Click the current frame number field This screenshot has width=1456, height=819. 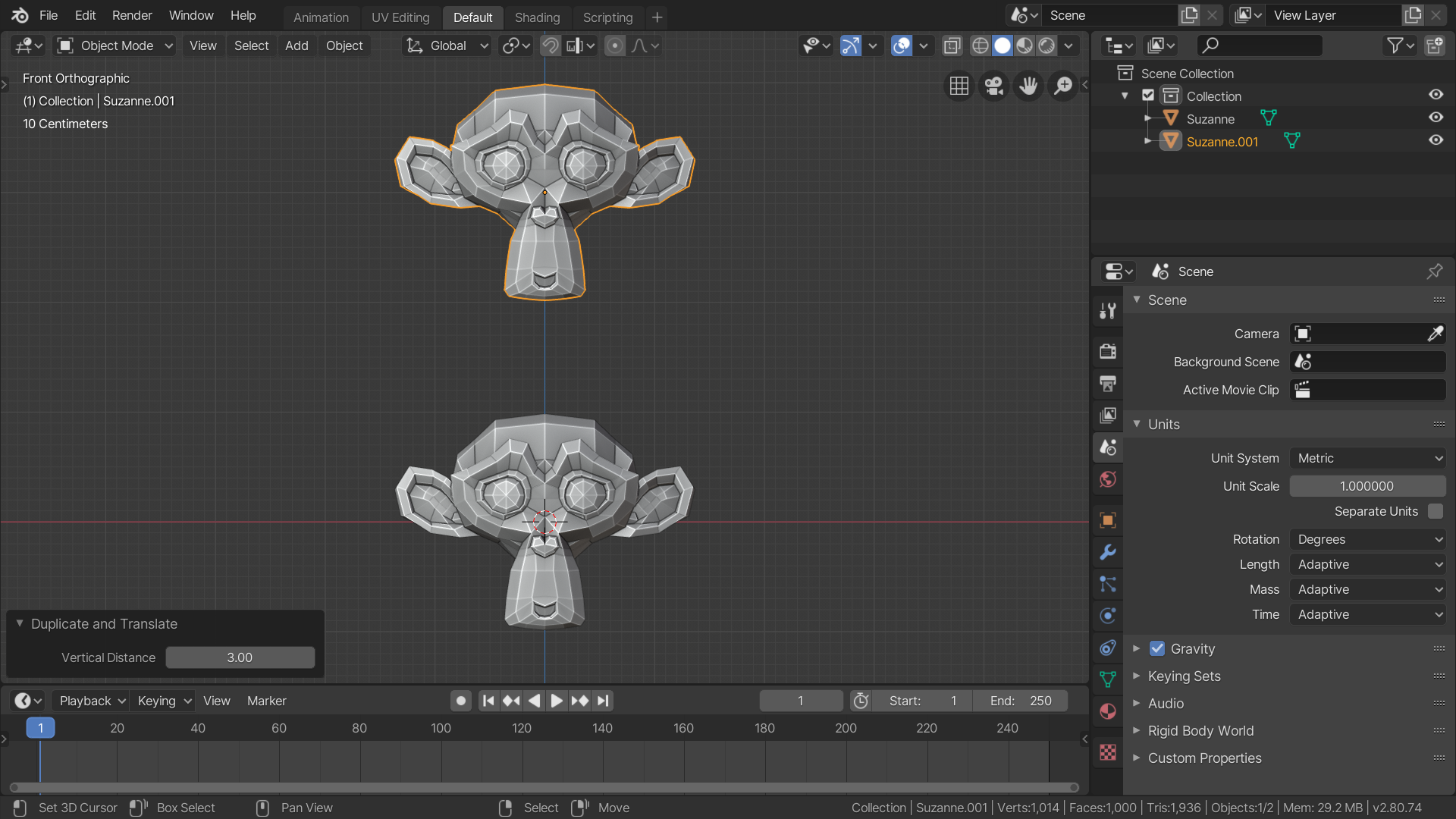[x=801, y=701]
